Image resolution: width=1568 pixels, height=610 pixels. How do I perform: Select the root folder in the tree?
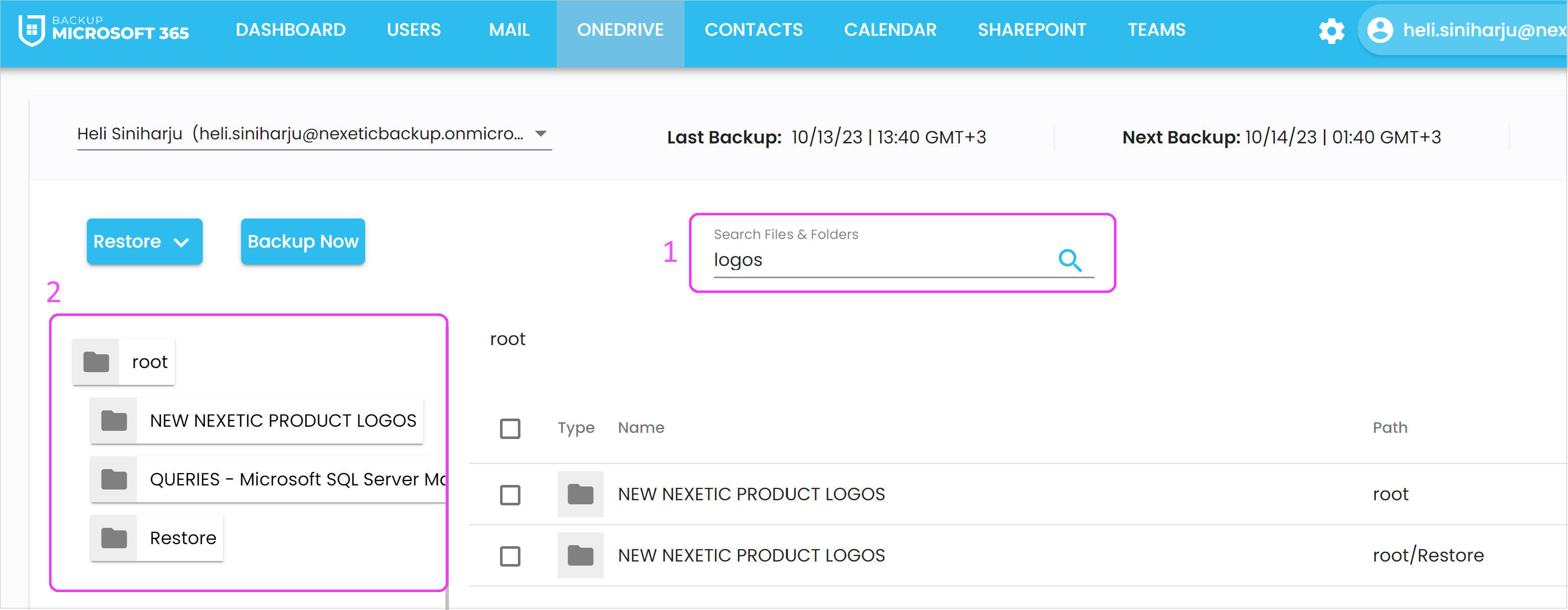[124, 362]
